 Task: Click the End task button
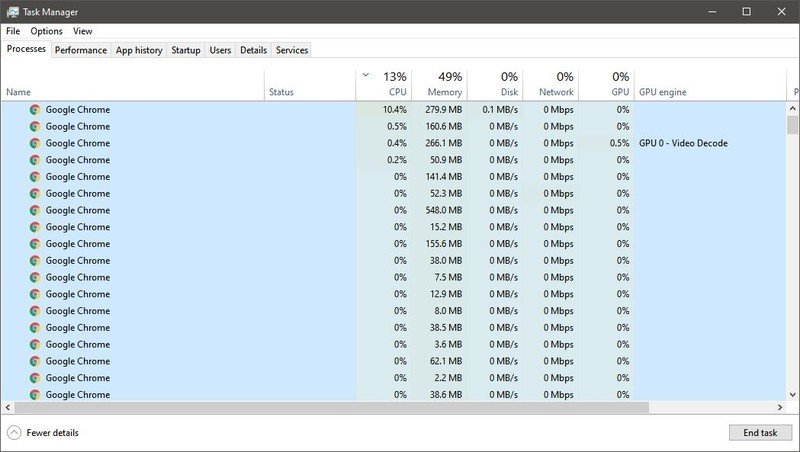tap(760, 433)
